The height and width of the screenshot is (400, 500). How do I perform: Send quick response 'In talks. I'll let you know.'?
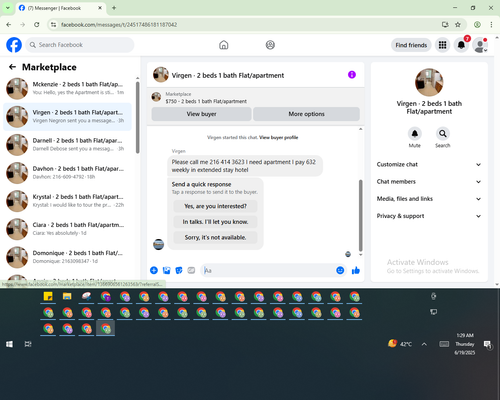(x=215, y=222)
